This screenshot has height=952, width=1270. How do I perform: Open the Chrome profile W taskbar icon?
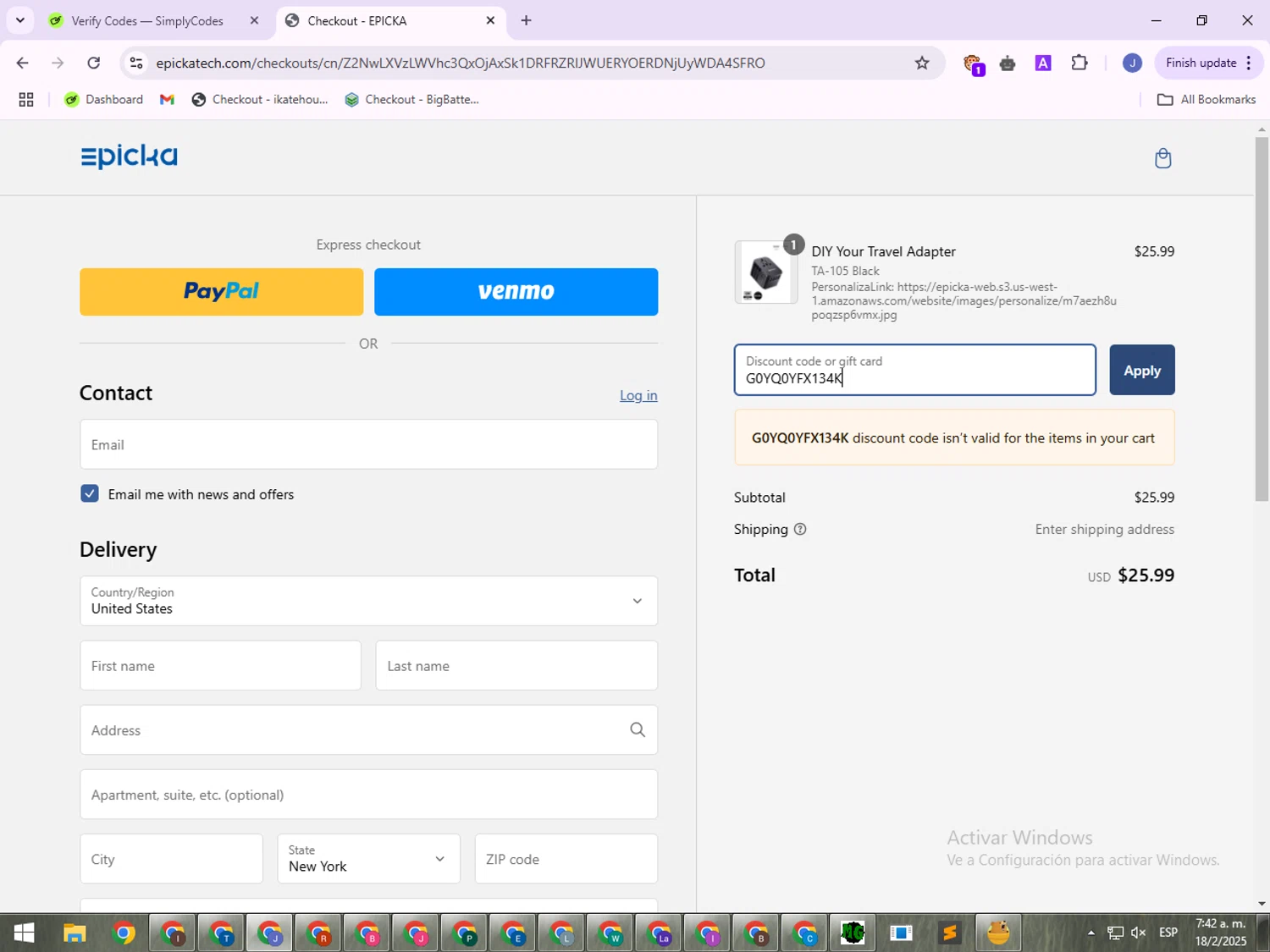click(610, 933)
